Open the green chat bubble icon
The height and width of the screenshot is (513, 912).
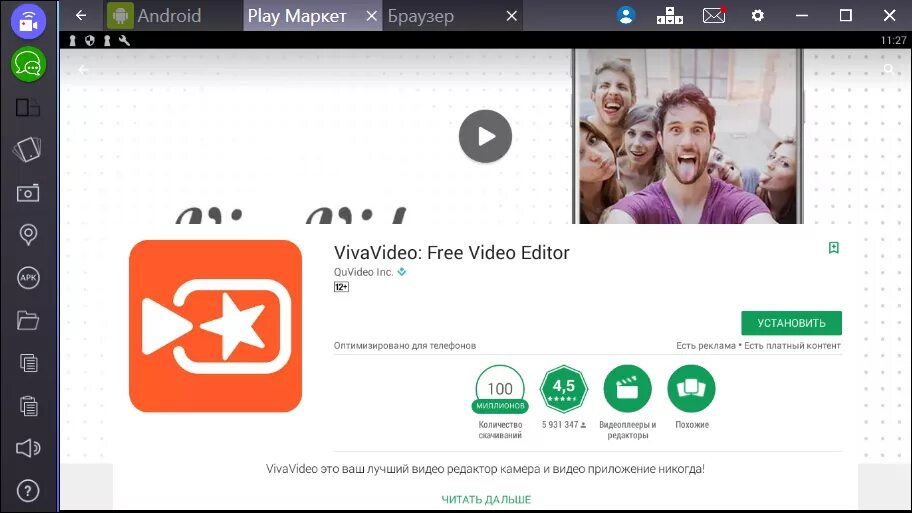[x=28, y=65]
